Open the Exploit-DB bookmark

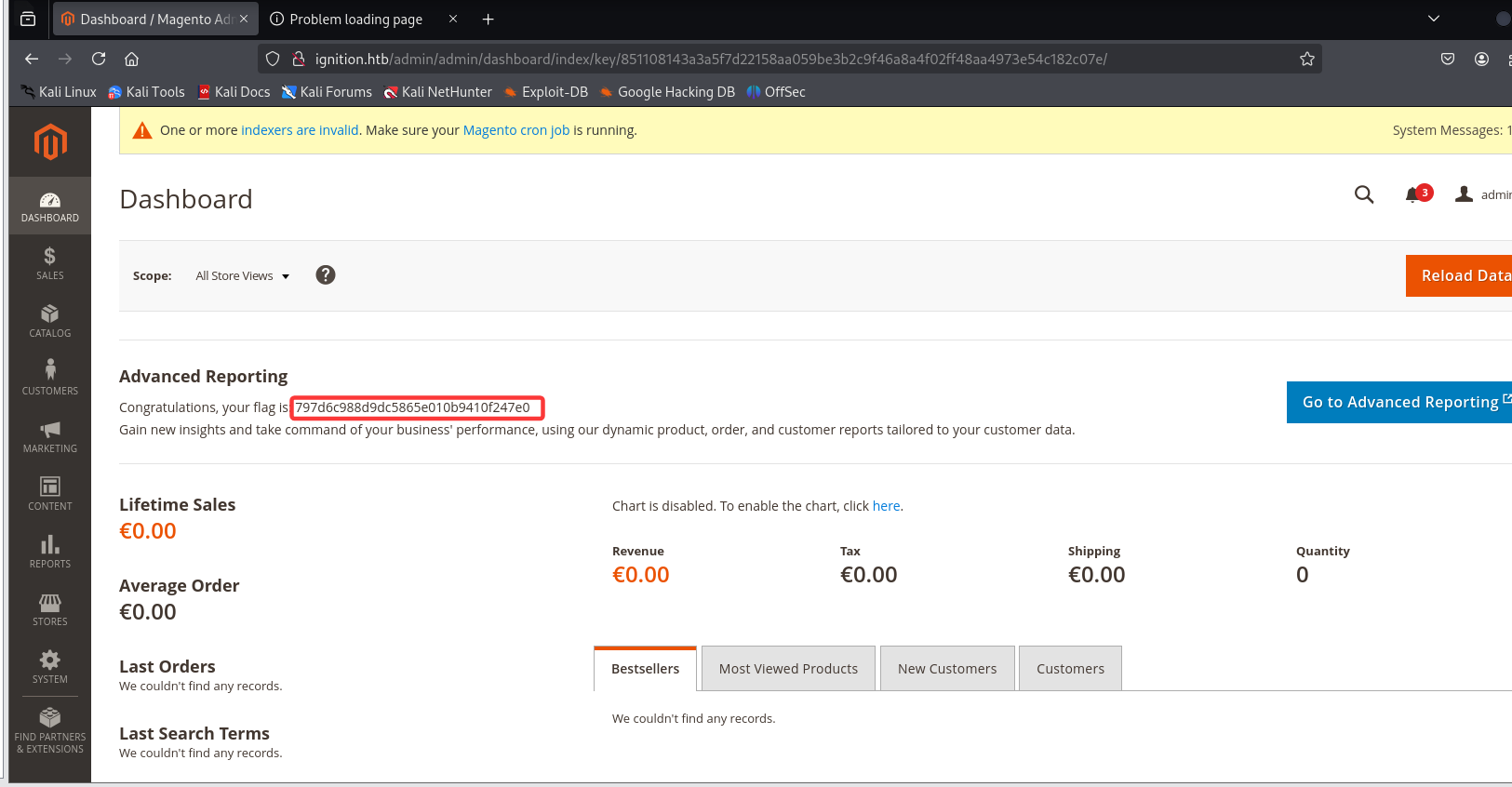(x=546, y=92)
